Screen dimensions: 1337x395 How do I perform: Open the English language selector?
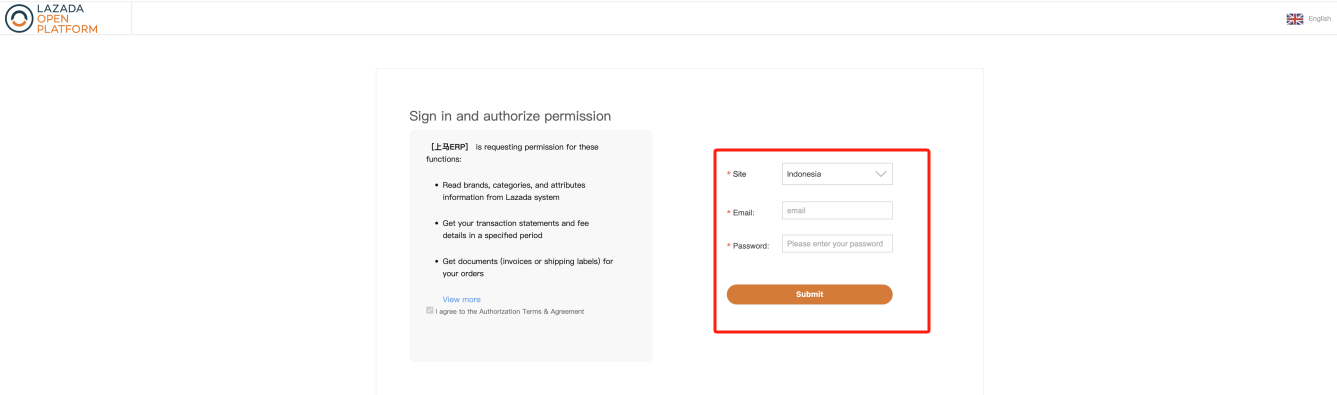(1308, 19)
